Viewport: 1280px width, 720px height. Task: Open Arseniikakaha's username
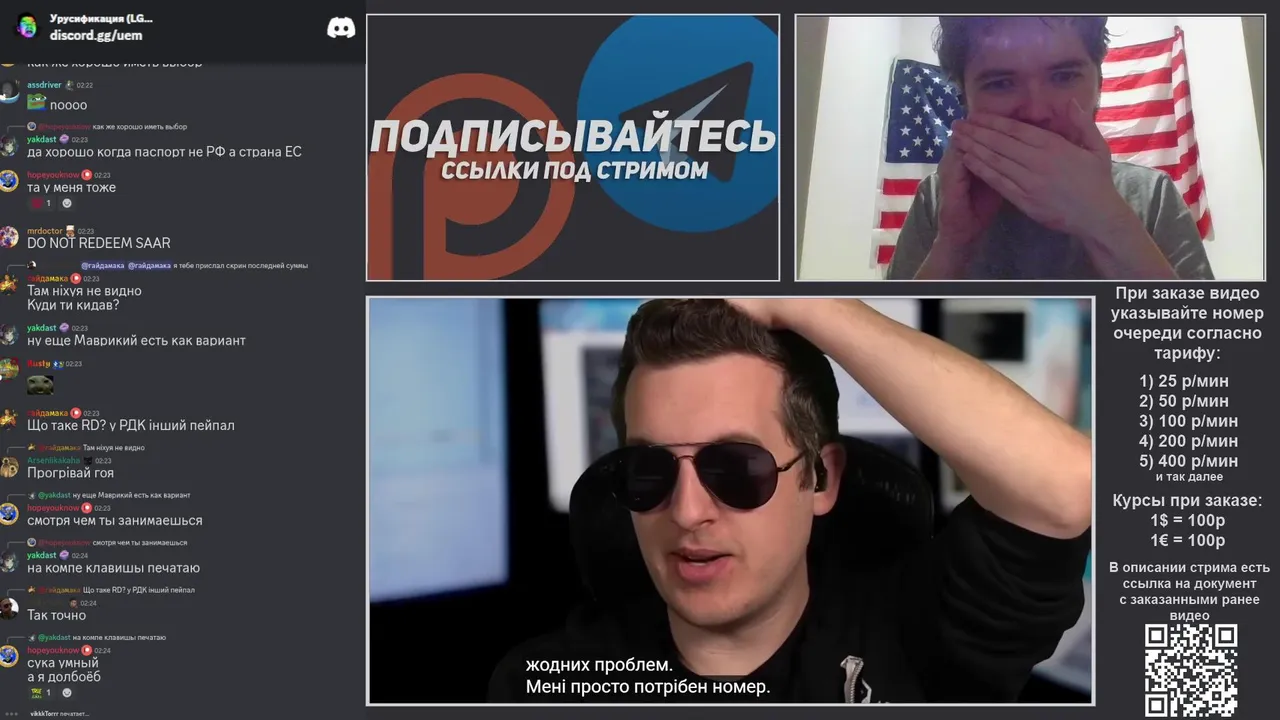(x=53, y=460)
